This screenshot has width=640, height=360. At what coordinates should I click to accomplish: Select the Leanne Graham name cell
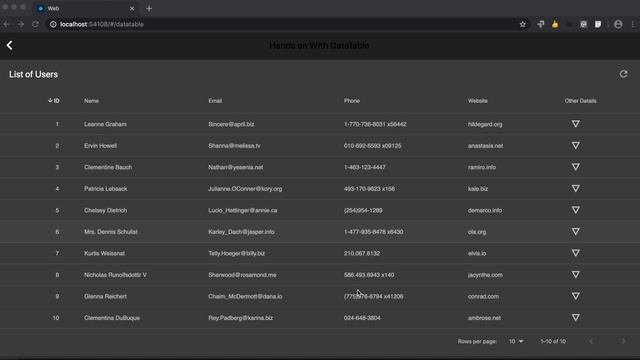click(x=105, y=124)
